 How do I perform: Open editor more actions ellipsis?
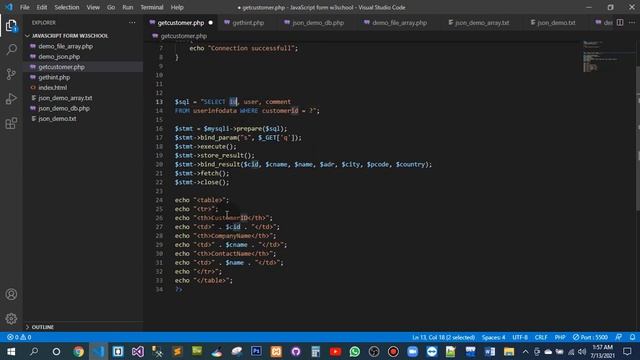coord(632,23)
